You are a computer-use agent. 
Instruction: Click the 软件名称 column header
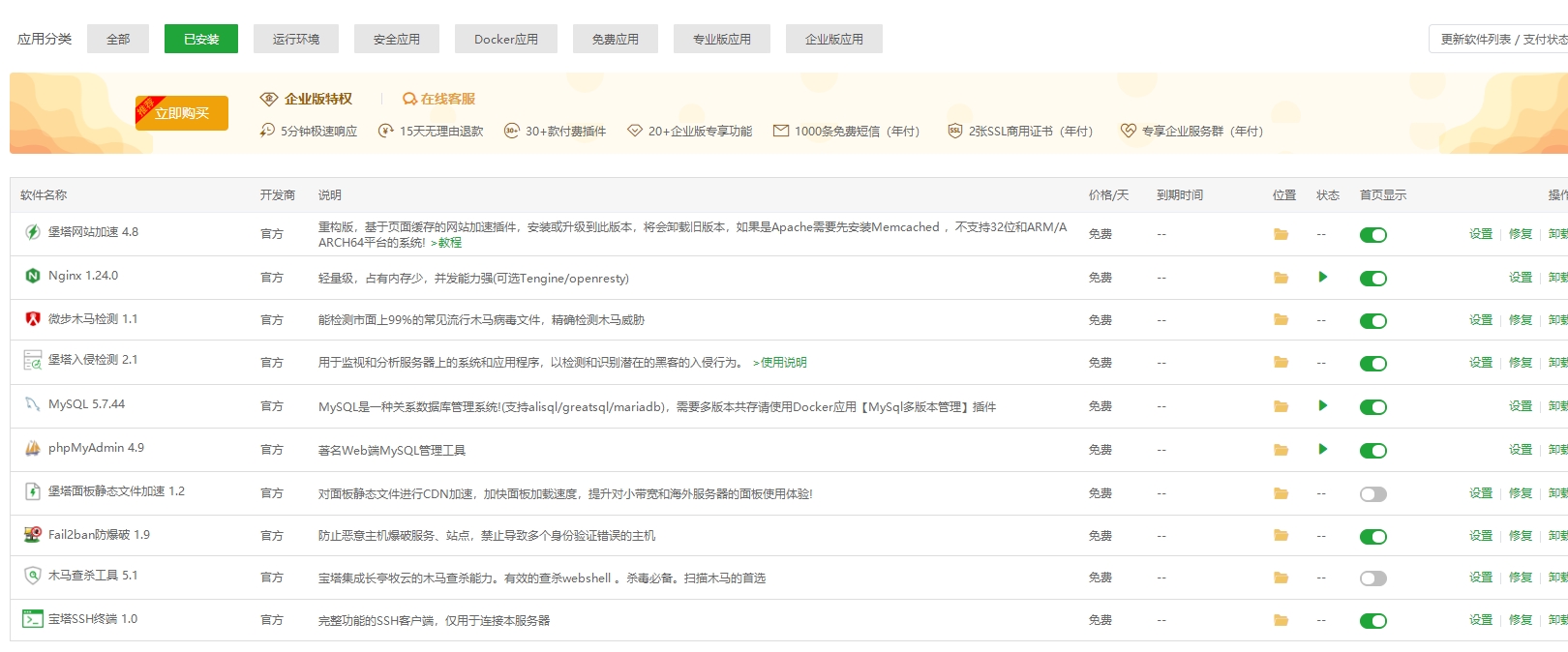(x=44, y=195)
